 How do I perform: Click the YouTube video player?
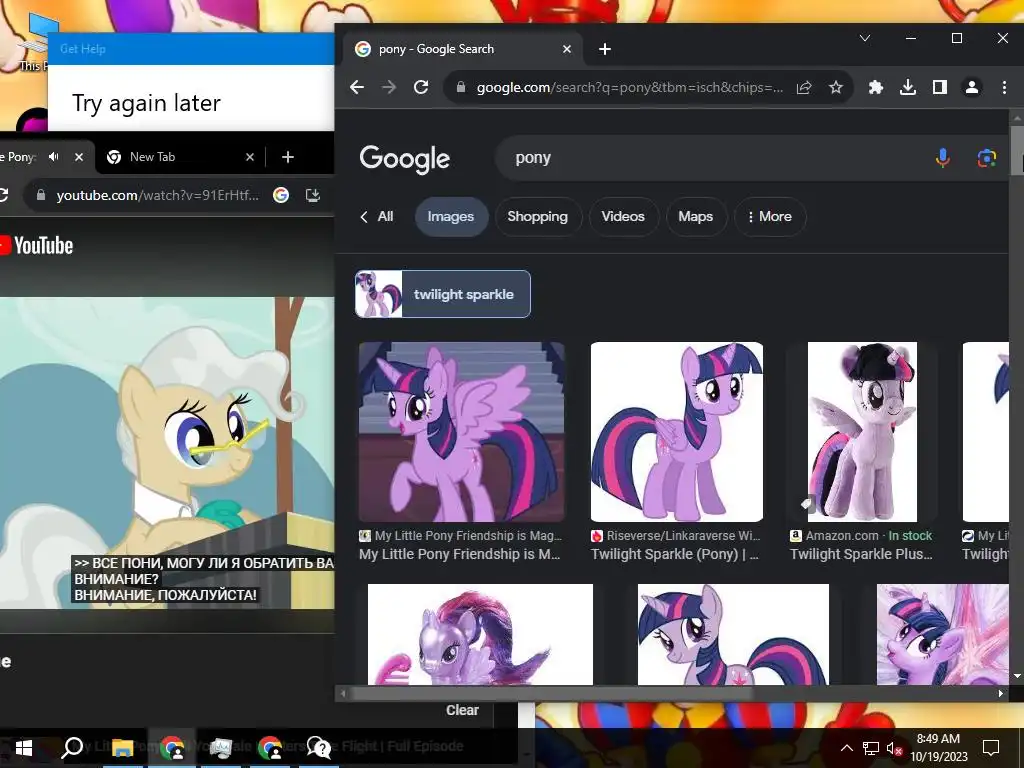click(167, 453)
